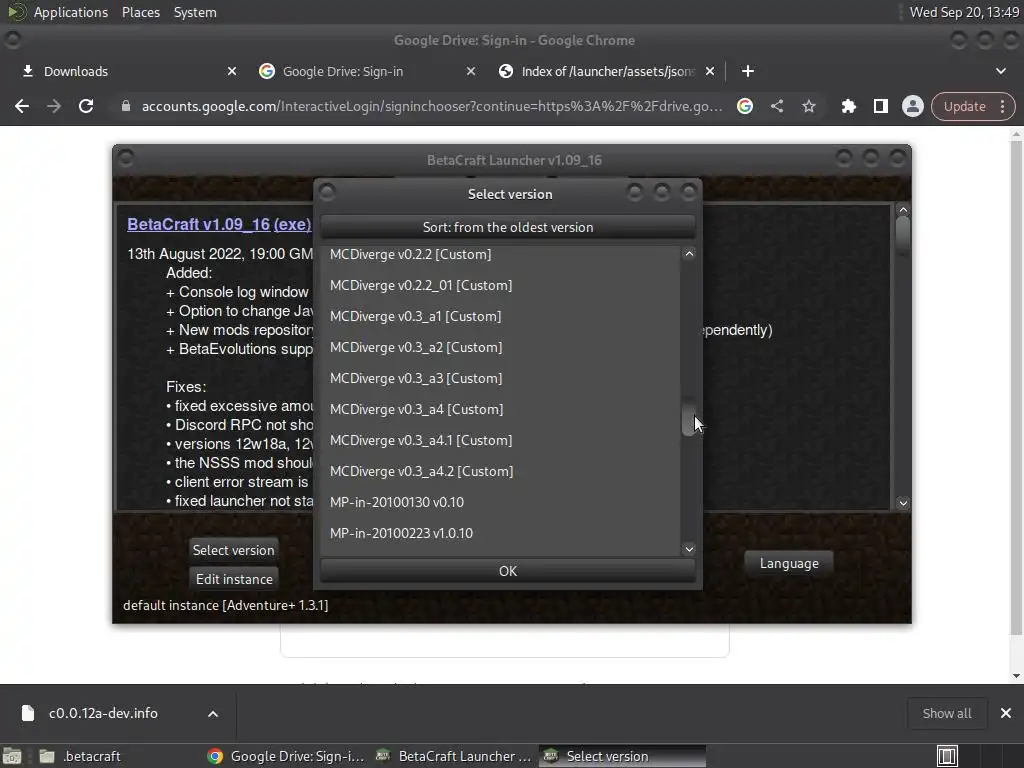Switch to Google Drive: Sign-in taskbar entry
The height and width of the screenshot is (768, 1024).
tap(287, 756)
